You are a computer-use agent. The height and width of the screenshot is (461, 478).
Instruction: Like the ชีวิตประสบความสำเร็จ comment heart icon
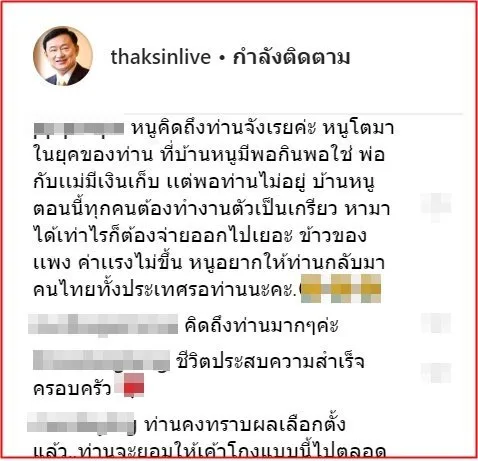pyautogui.click(x=436, y=373)
